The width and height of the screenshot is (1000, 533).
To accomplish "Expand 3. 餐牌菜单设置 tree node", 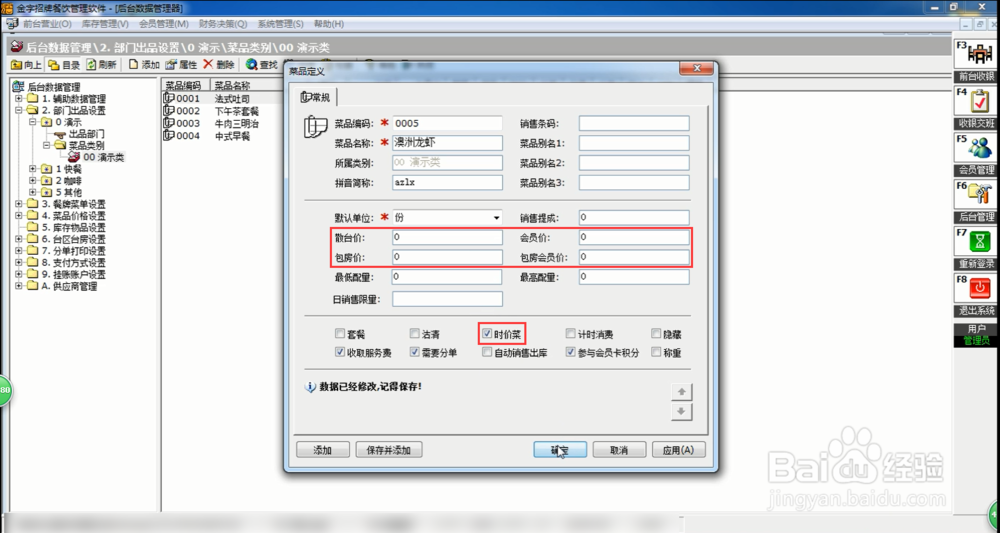I will pyautogui.click(x=18, y=204).
